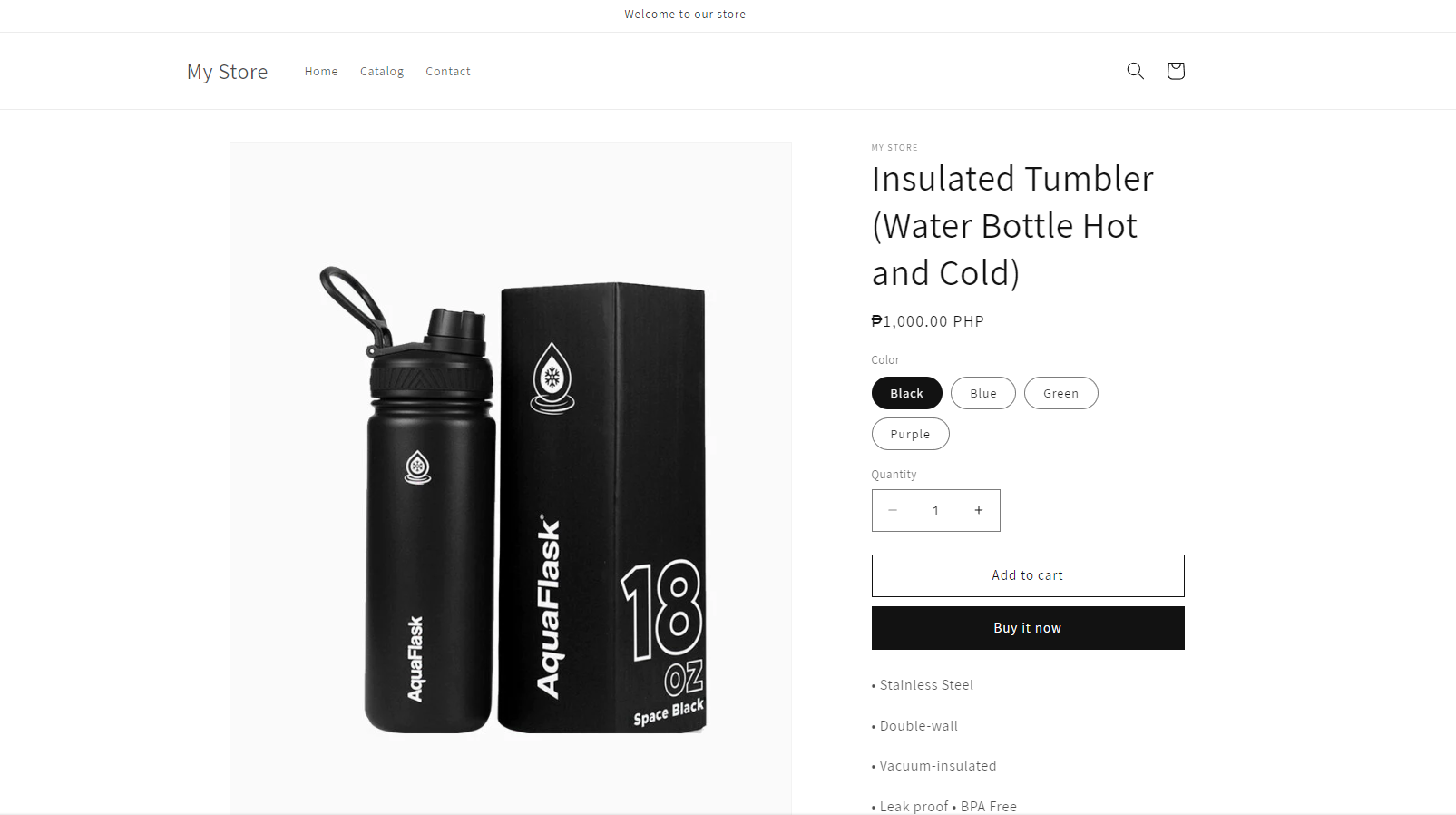1456x815 pixels.
Task: Click the Insulated Tumbler product title
Action: (1012, 226)
